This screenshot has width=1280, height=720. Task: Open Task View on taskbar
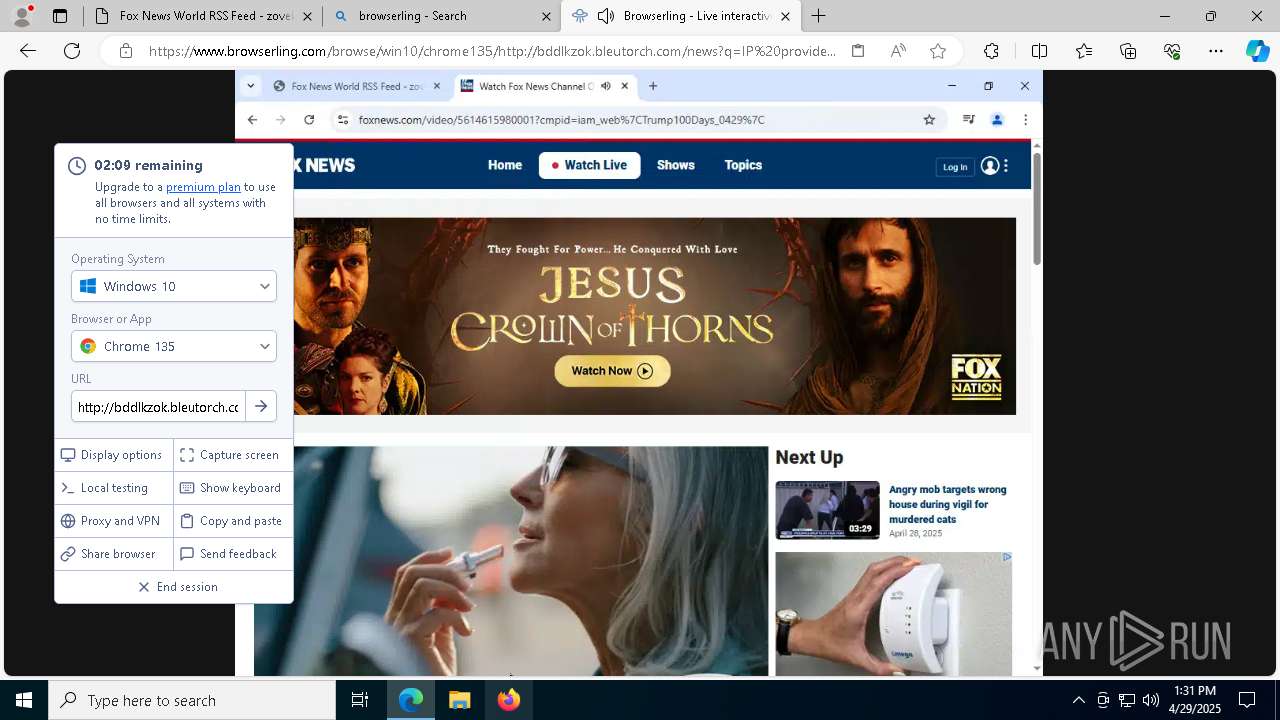(x=360, y=700)
